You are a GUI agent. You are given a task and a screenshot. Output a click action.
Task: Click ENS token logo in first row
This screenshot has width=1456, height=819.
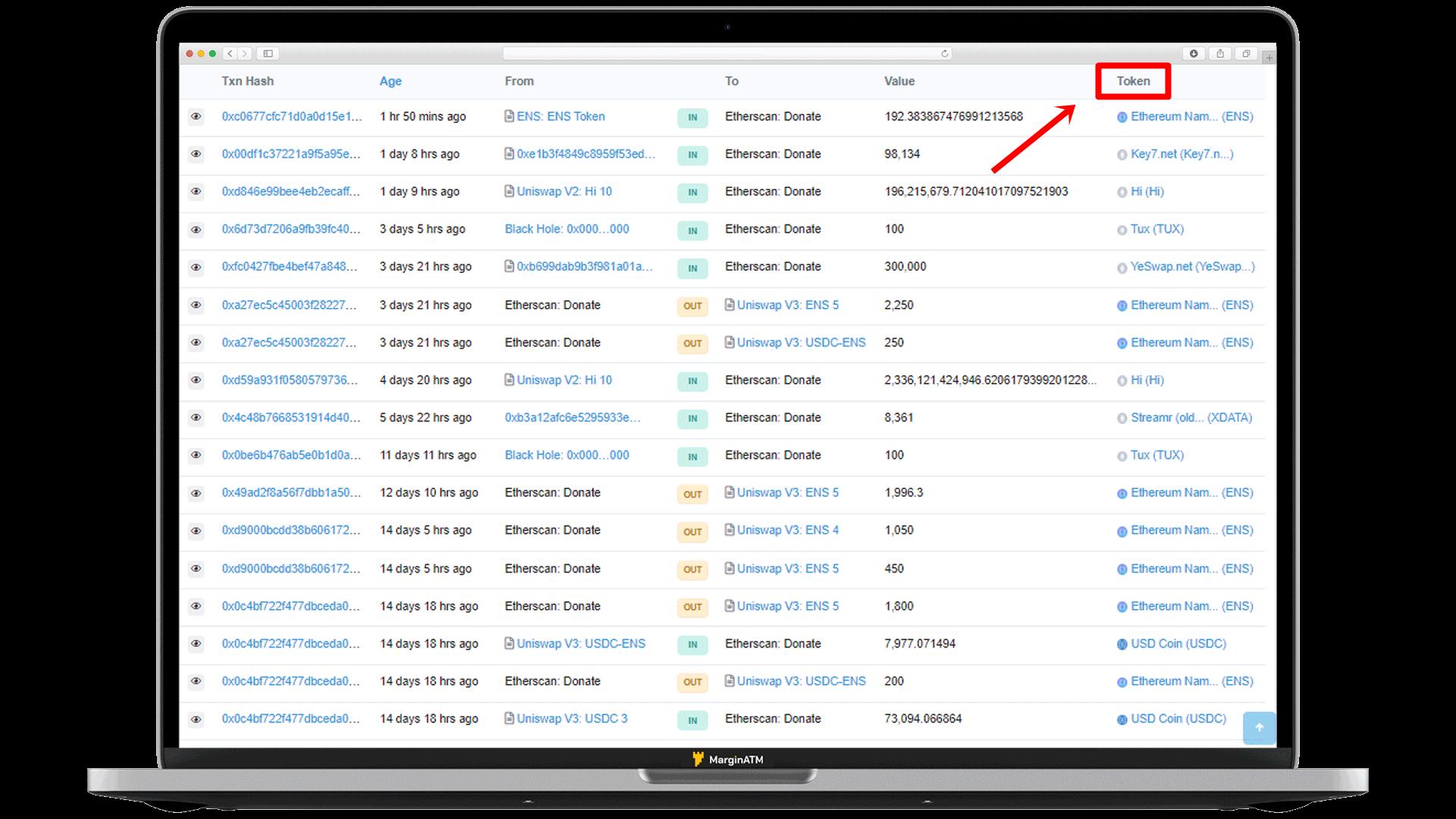tap(1122, 118)
